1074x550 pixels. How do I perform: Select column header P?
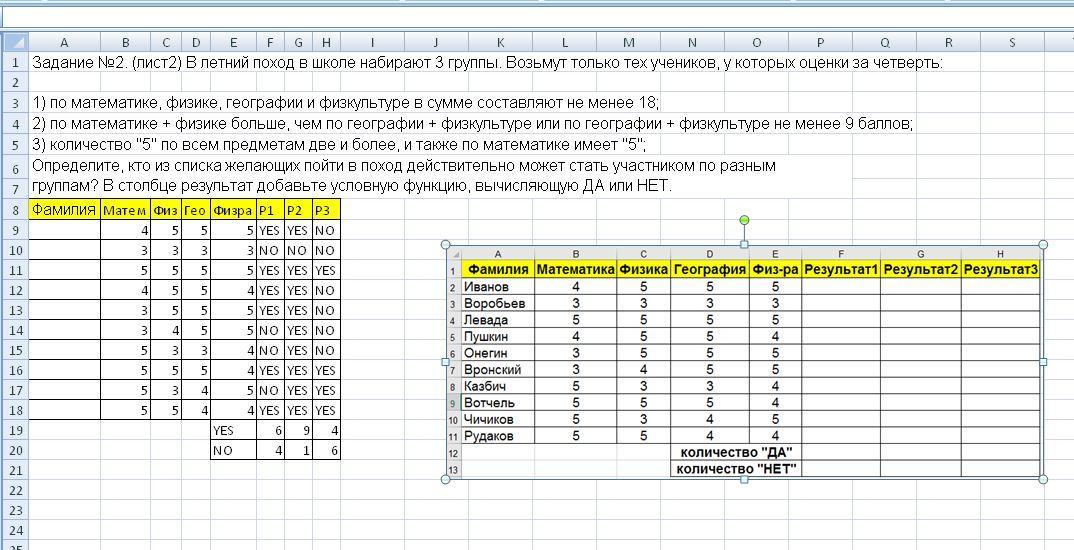pyautogui.click(x=821, y=42)
